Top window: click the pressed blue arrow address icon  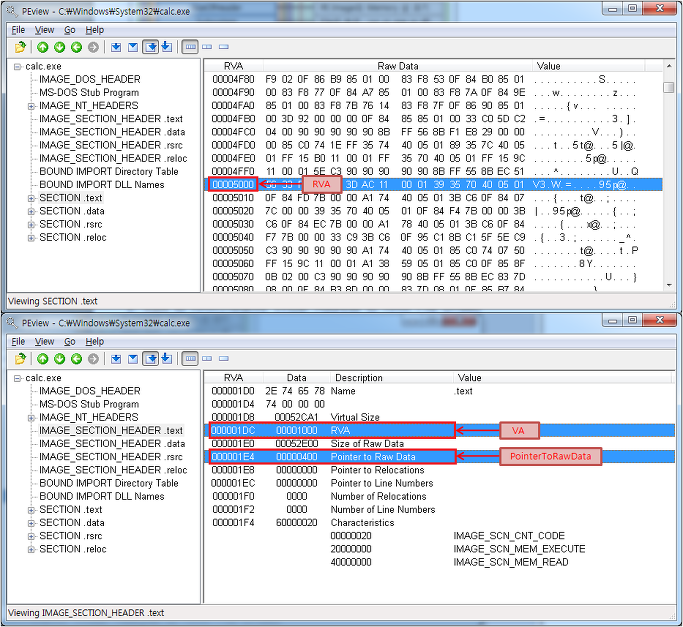[x=151, y=47]
